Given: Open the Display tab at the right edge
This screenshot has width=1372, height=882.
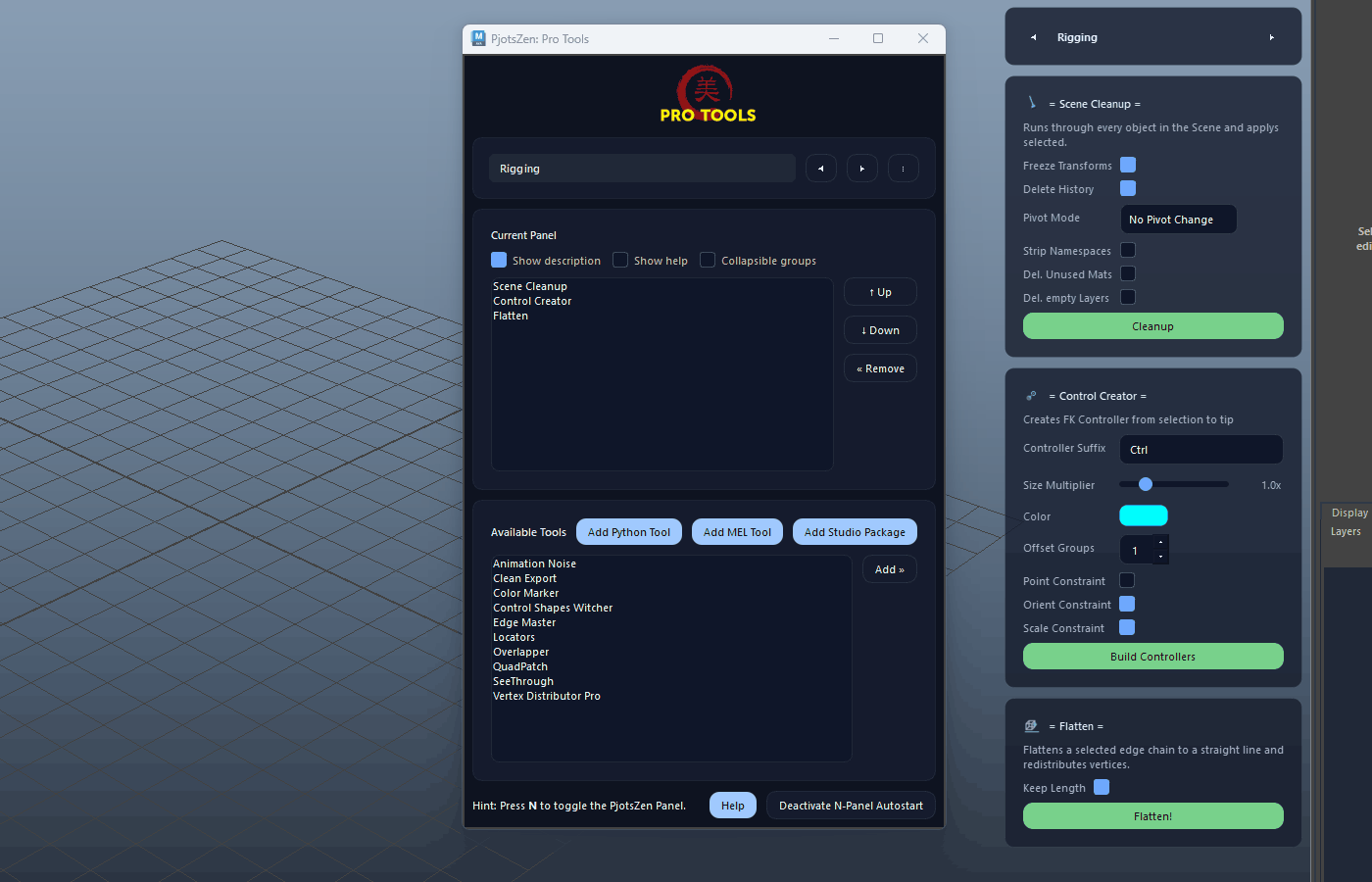Looking at the screenshot, I should tap(1349, 513).
